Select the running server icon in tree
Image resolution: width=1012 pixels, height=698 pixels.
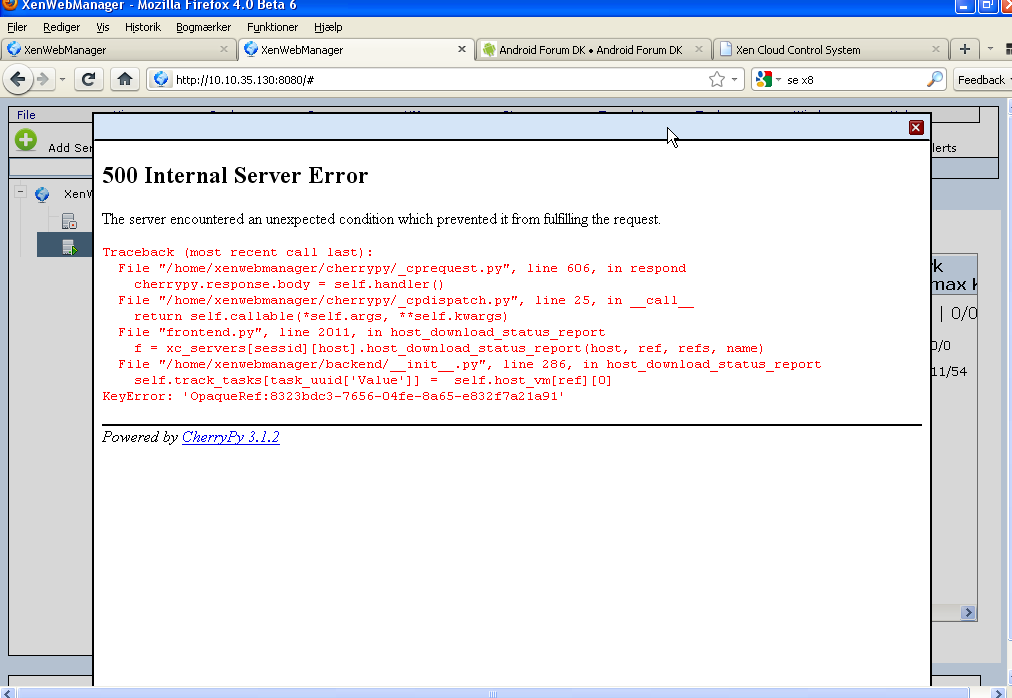click(69, 246)
